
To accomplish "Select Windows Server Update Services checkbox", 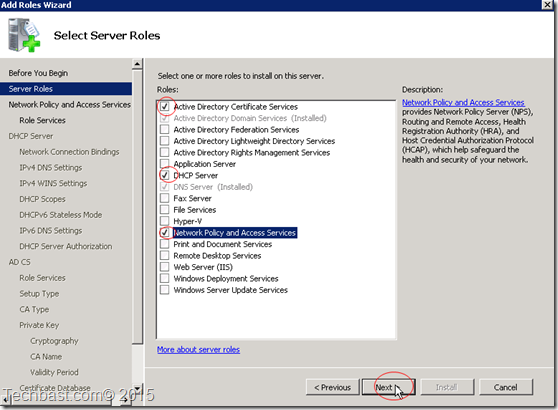I will (x=164, y=290).
